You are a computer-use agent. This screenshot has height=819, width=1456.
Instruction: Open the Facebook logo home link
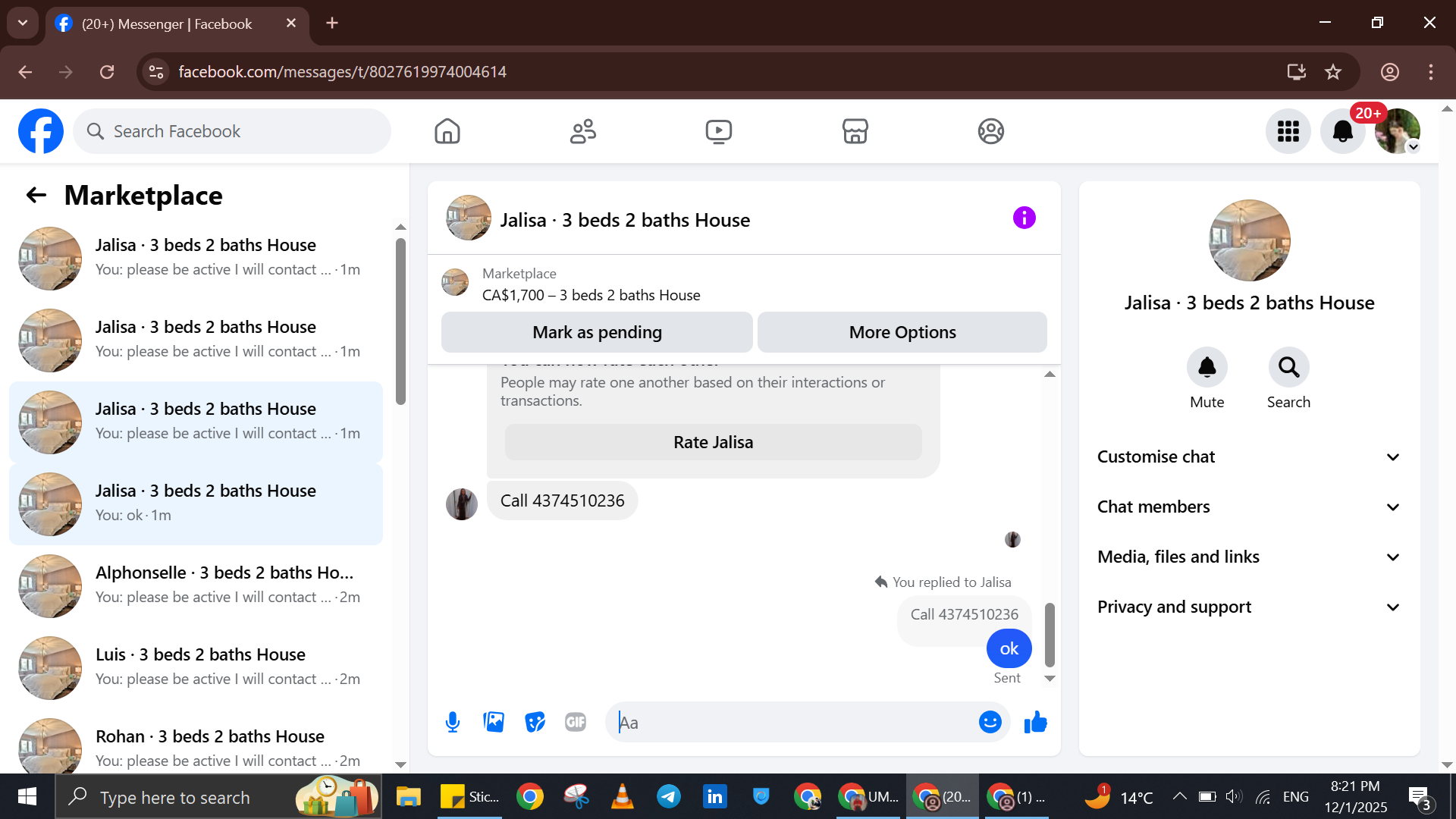coord(41,131)
